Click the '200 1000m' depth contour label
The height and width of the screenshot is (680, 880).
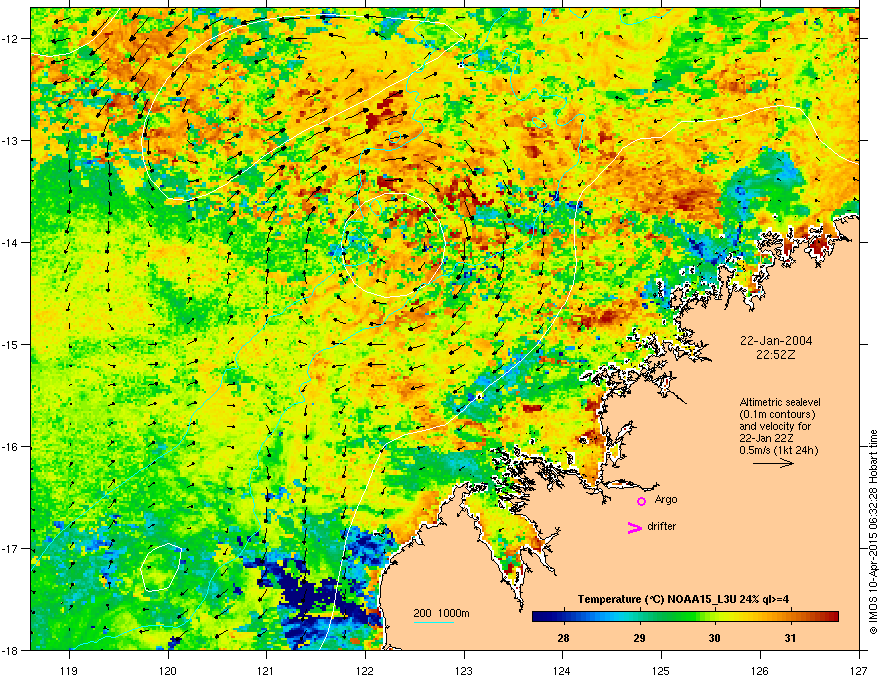click(x=441, y=613)
